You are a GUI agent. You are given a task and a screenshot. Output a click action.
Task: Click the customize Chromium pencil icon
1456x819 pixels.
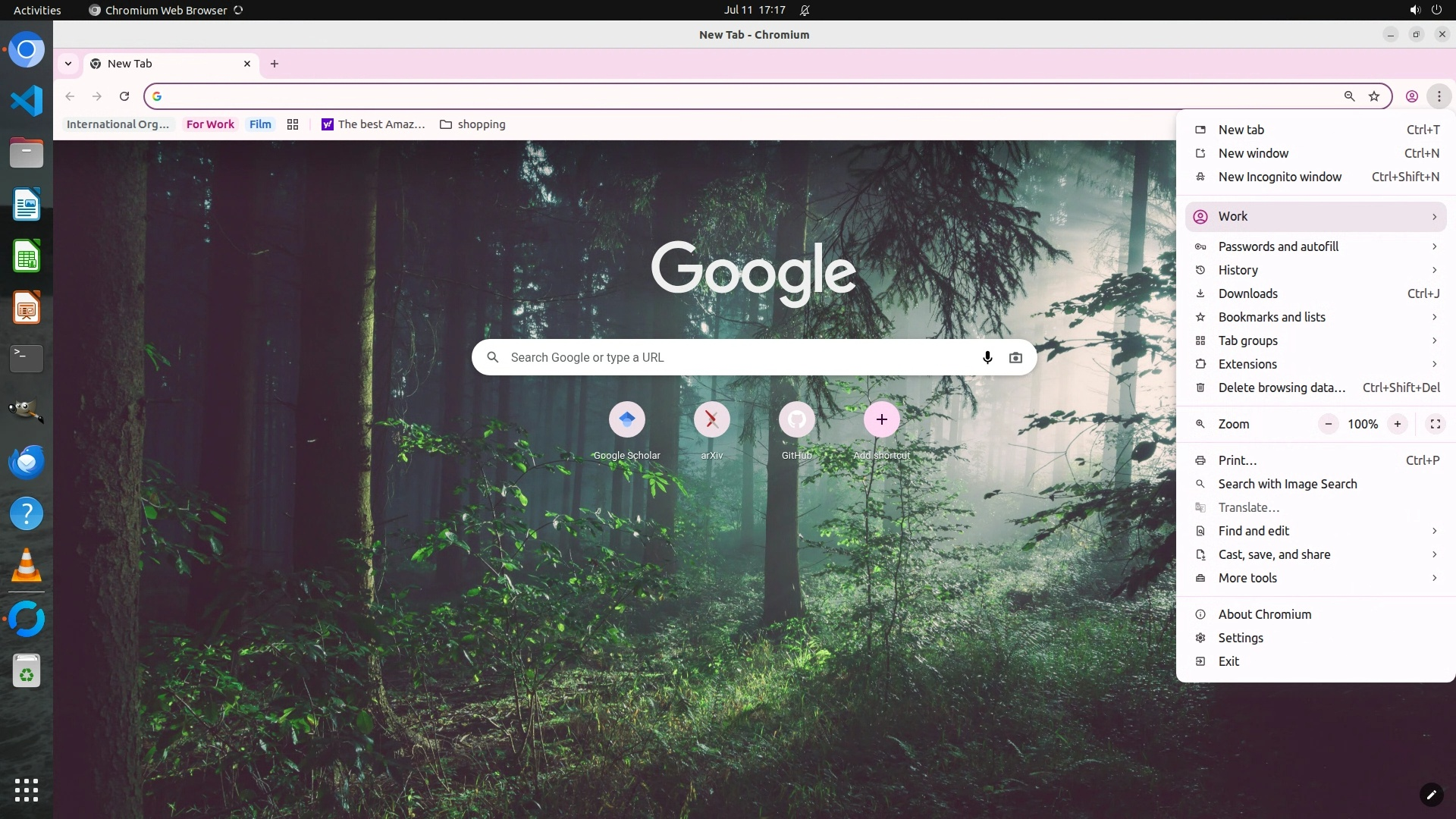pos(1430,795)
